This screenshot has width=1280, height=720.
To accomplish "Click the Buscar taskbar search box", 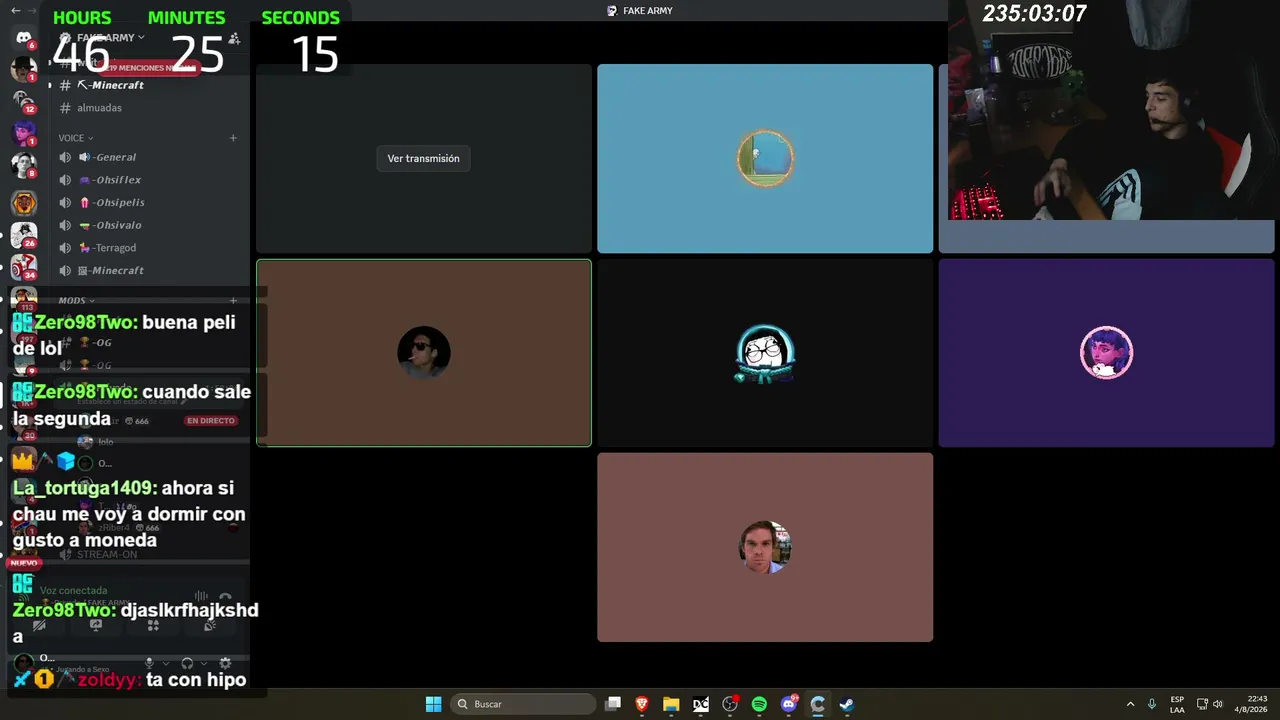I will click(525, 704).
